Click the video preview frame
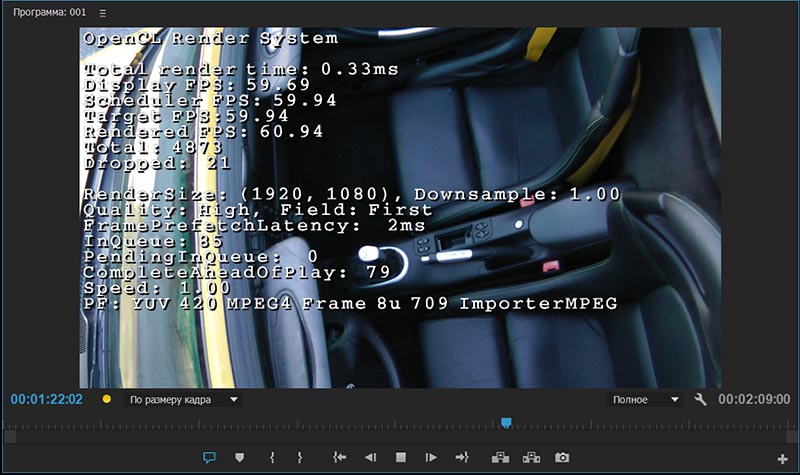 [400, 208]
